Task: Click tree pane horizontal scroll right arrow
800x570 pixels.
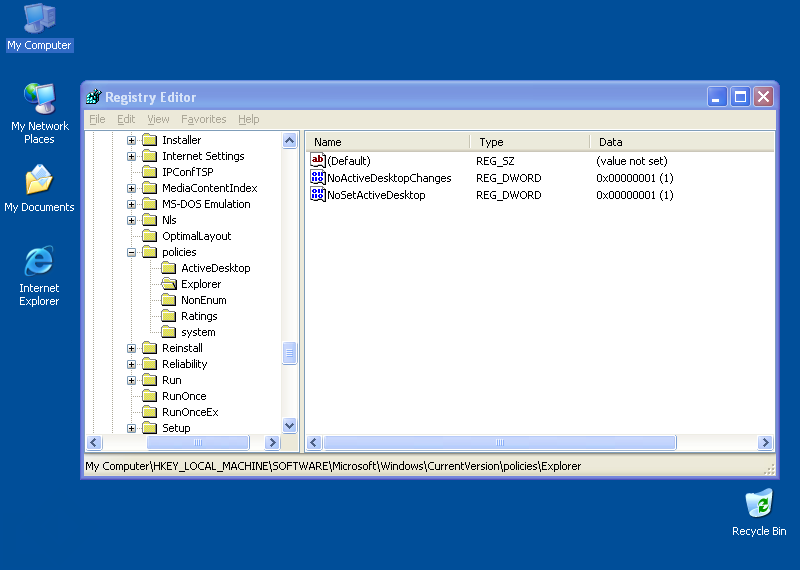Action: tap(272, 442)
